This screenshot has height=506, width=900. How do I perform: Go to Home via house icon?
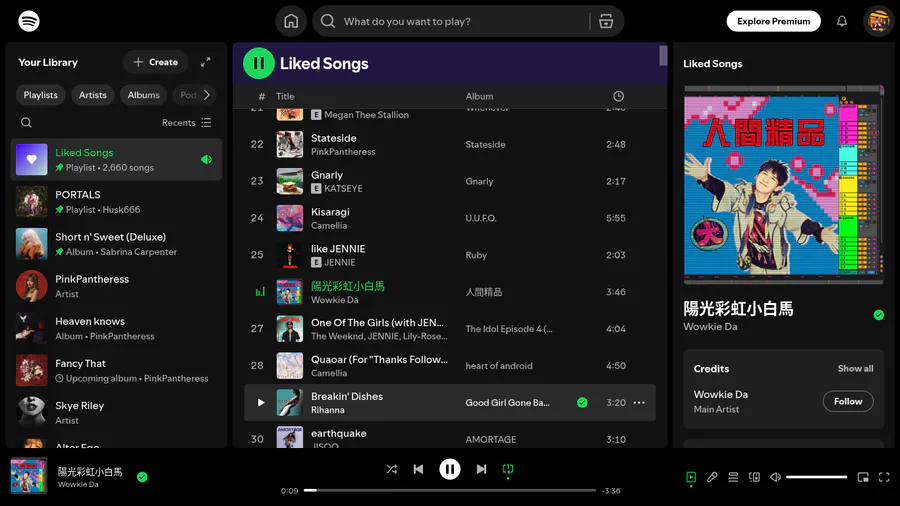click(291, 21)
